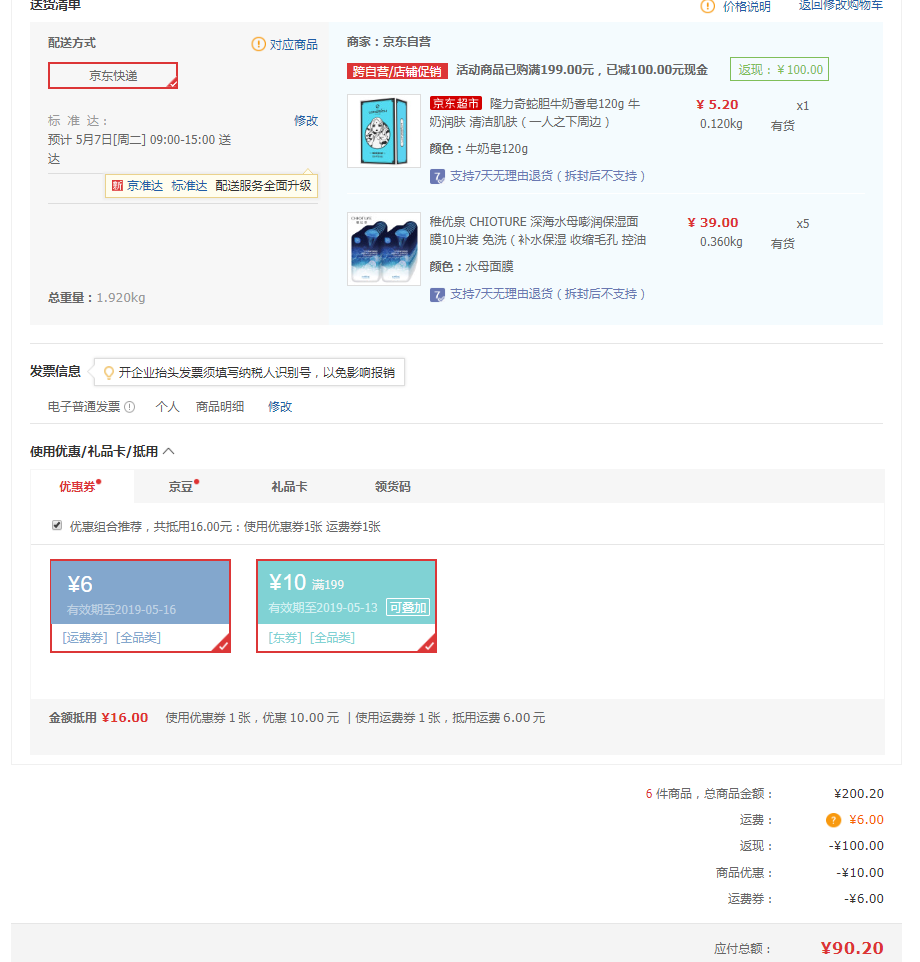Click the orange question icon beside 运费
Viewport: 920px width, 962px height.
pos(833,820)
